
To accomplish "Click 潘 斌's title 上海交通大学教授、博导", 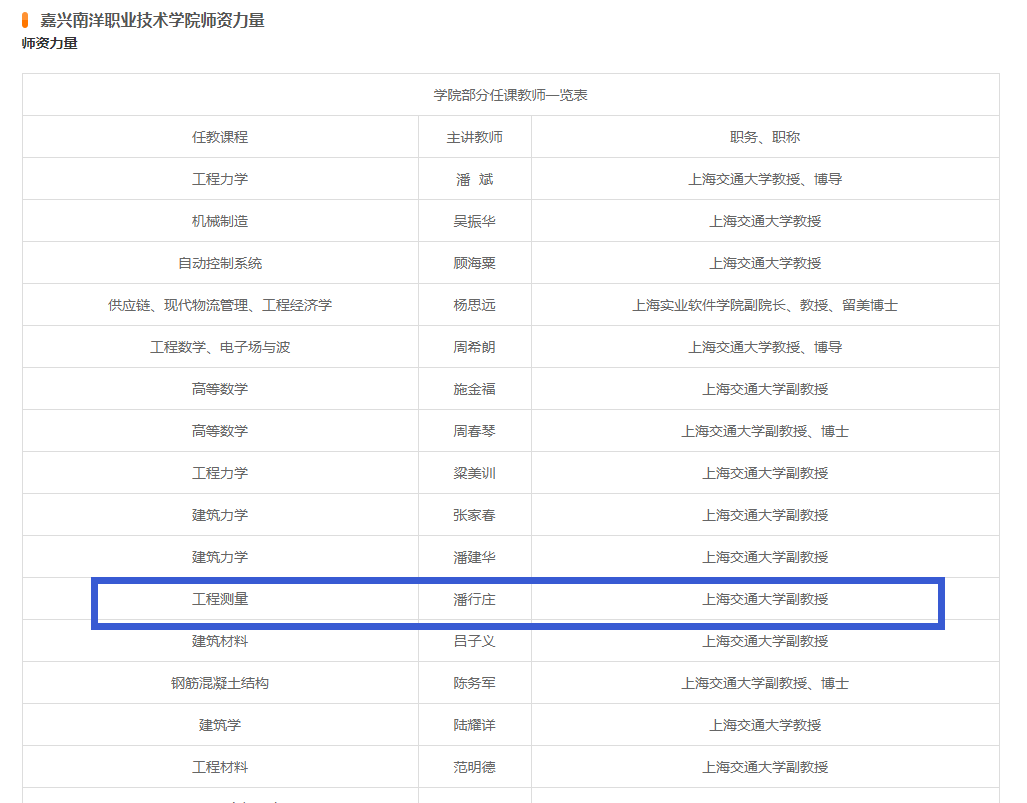I will [765, 179].
